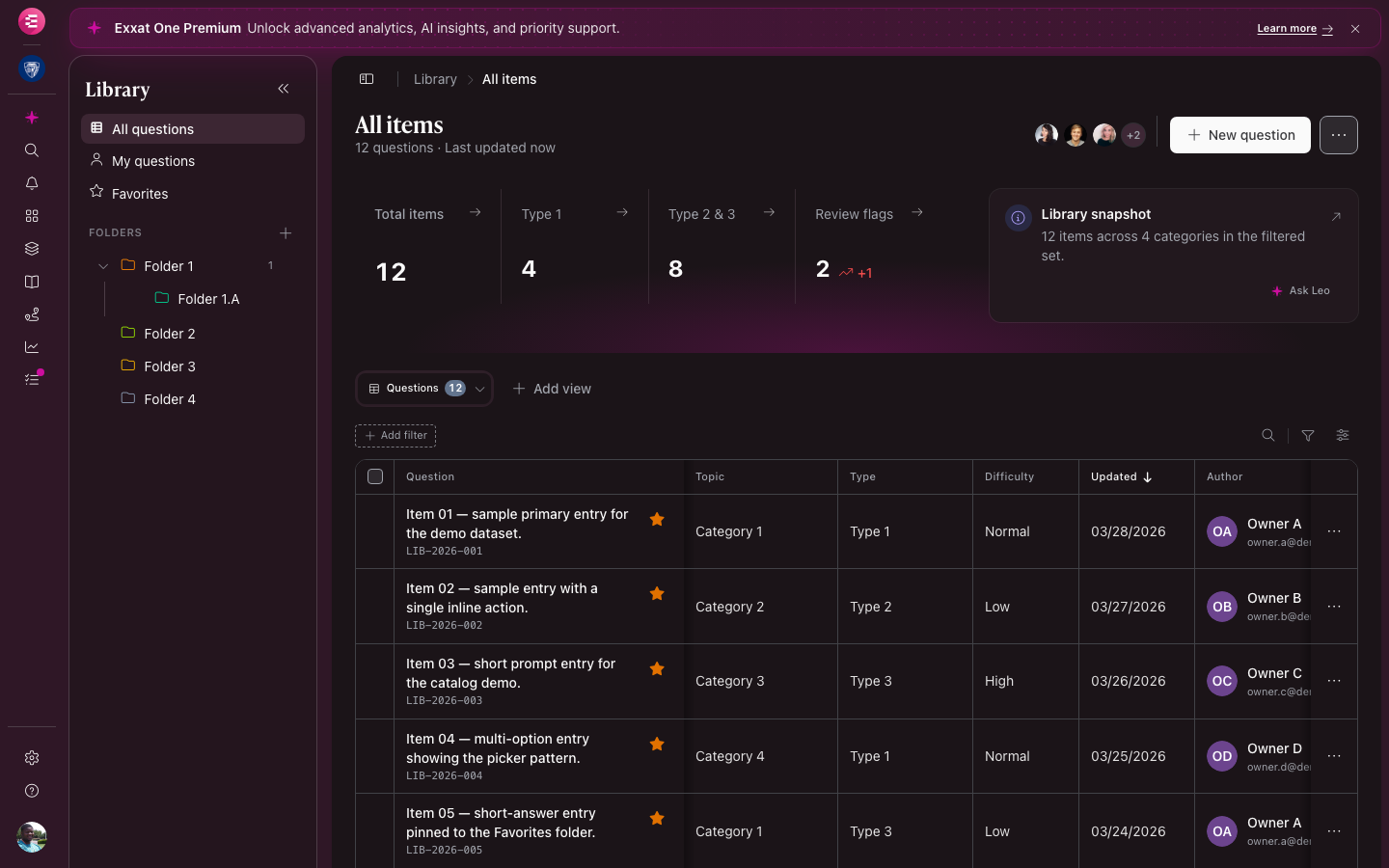Open table display settings sliders icon

click(1343, 436)
